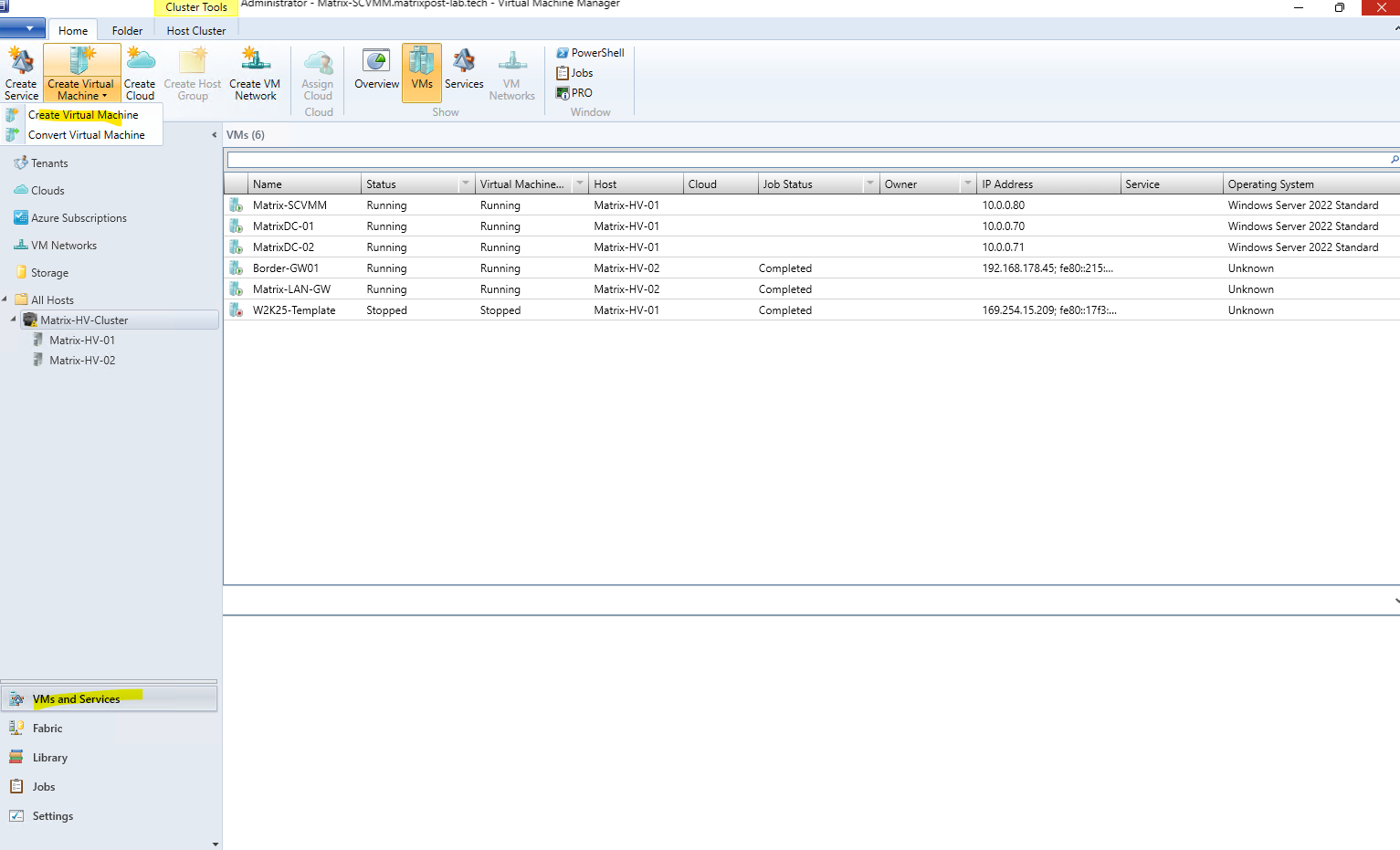This screenshot has height=850, width=1400.
Task: Expand navigation pane options chevron at bottom
Action: point(216,845)
